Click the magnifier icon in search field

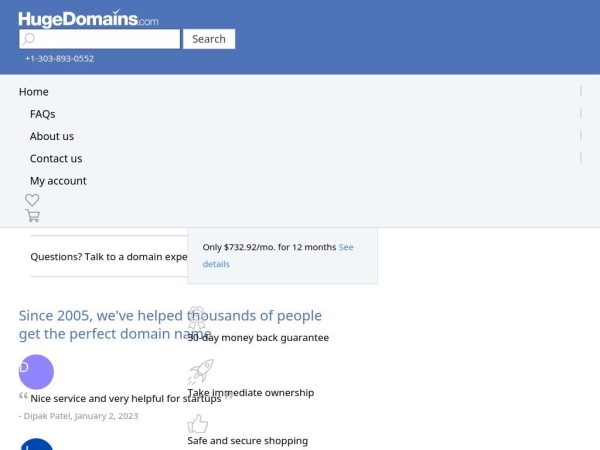29,39
